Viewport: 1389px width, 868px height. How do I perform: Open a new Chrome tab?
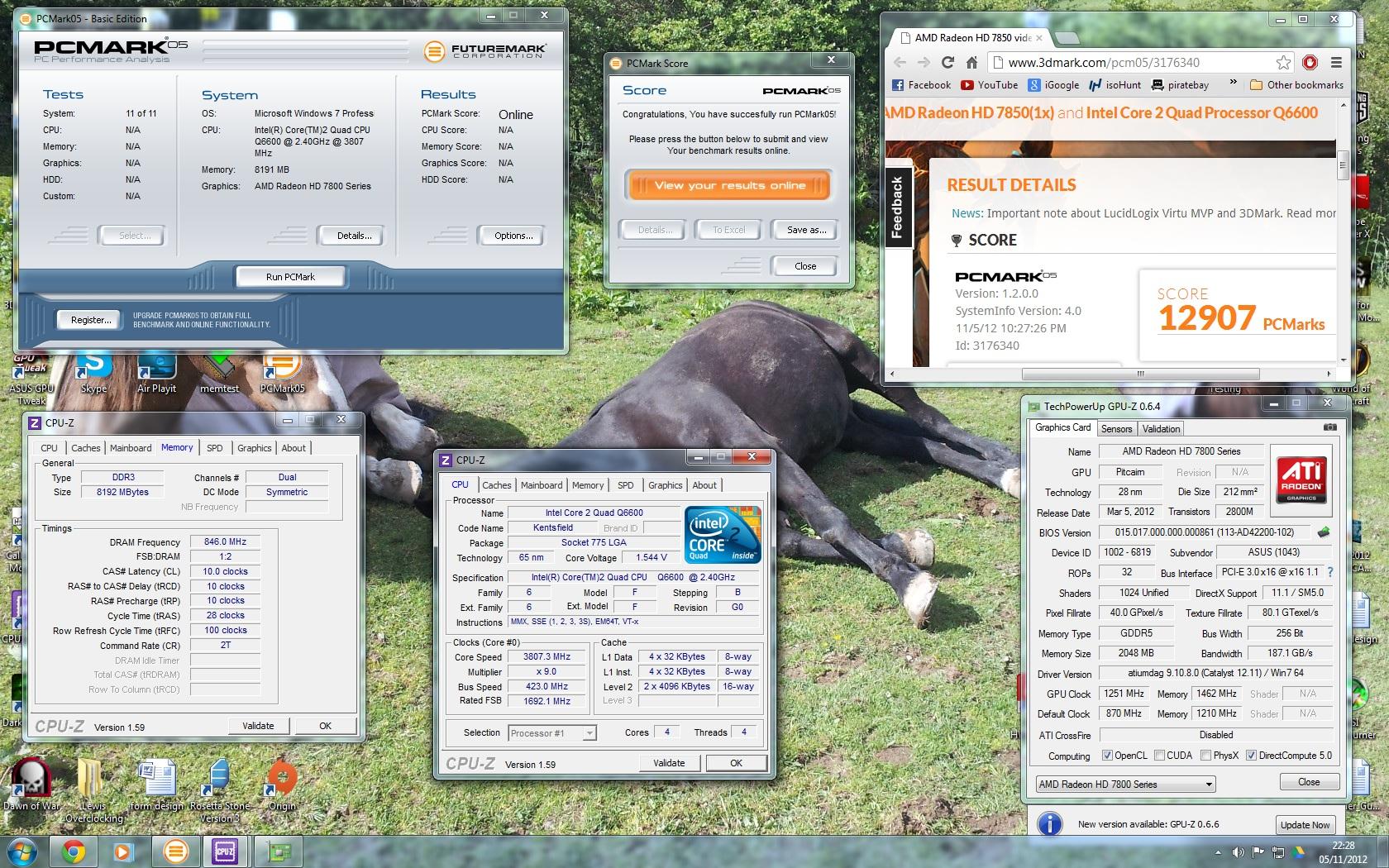[x=1067, y=37]
